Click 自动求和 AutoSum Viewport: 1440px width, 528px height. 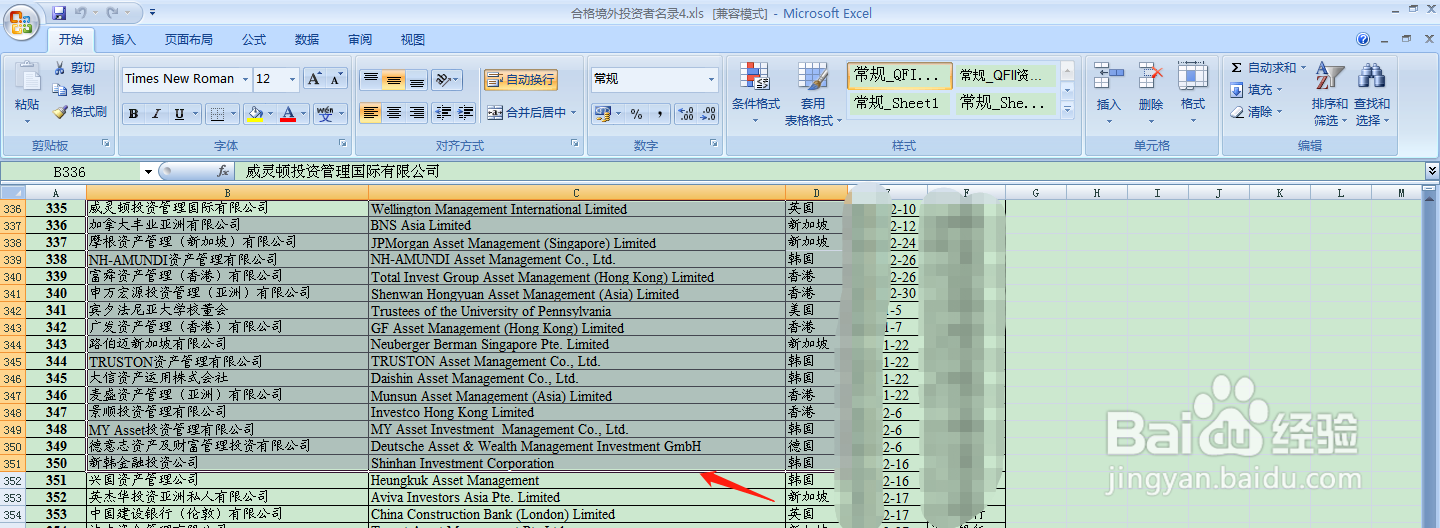(x=1267, y=67)
